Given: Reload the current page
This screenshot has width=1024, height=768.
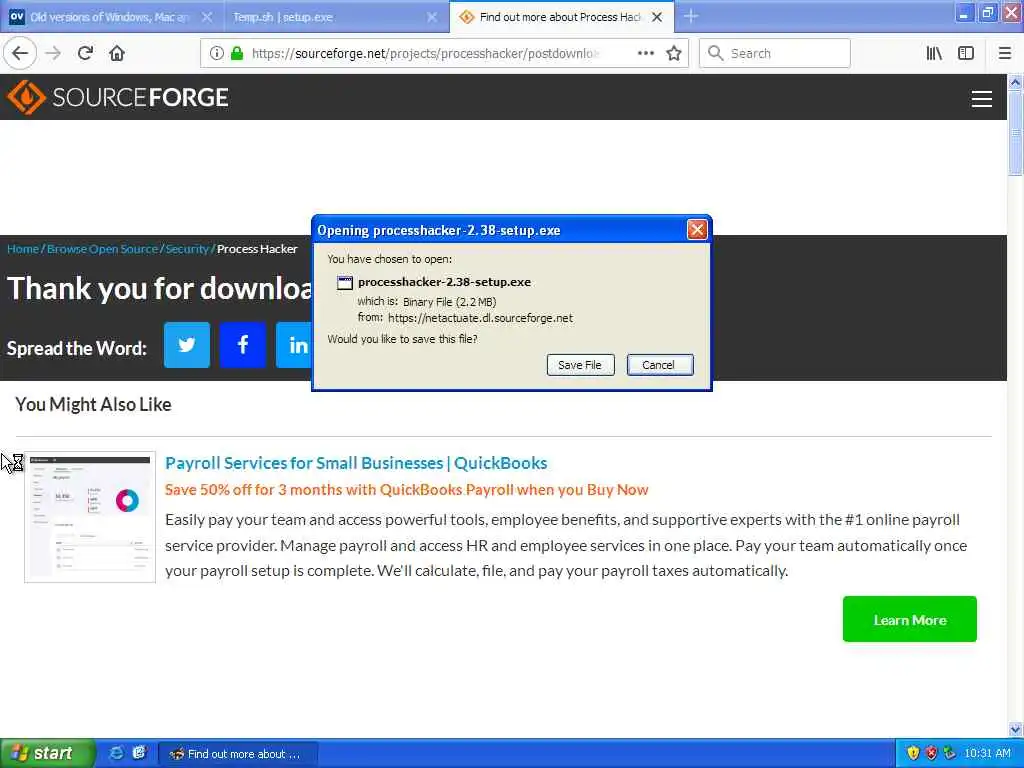Looking at the screenshot, I should coord(86,53).
